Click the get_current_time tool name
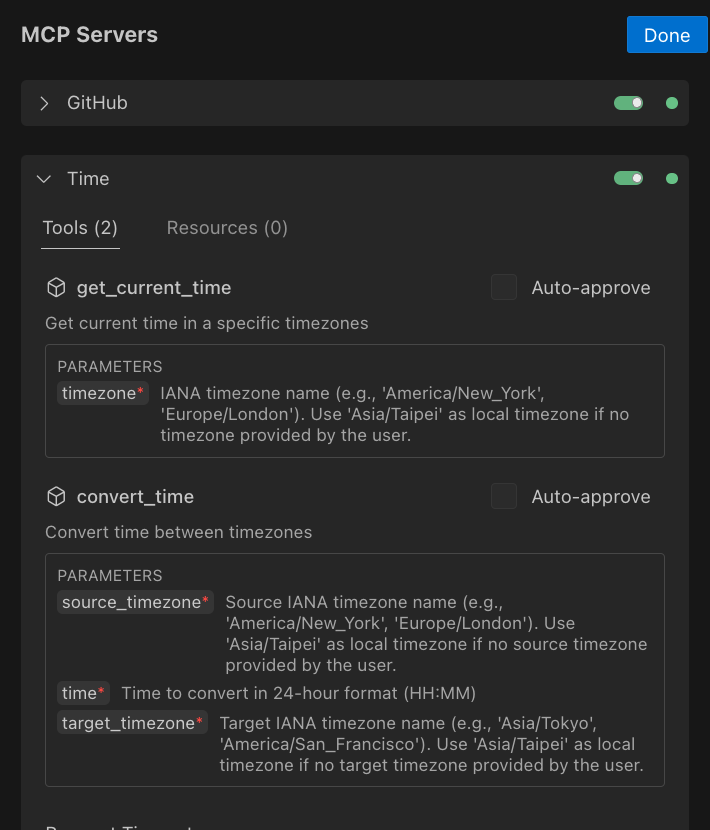This screenshot has width=710, height=830. 154,288
